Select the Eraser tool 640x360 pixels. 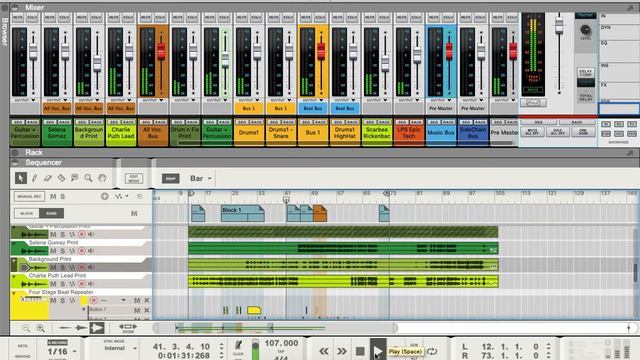pos(48,178)
